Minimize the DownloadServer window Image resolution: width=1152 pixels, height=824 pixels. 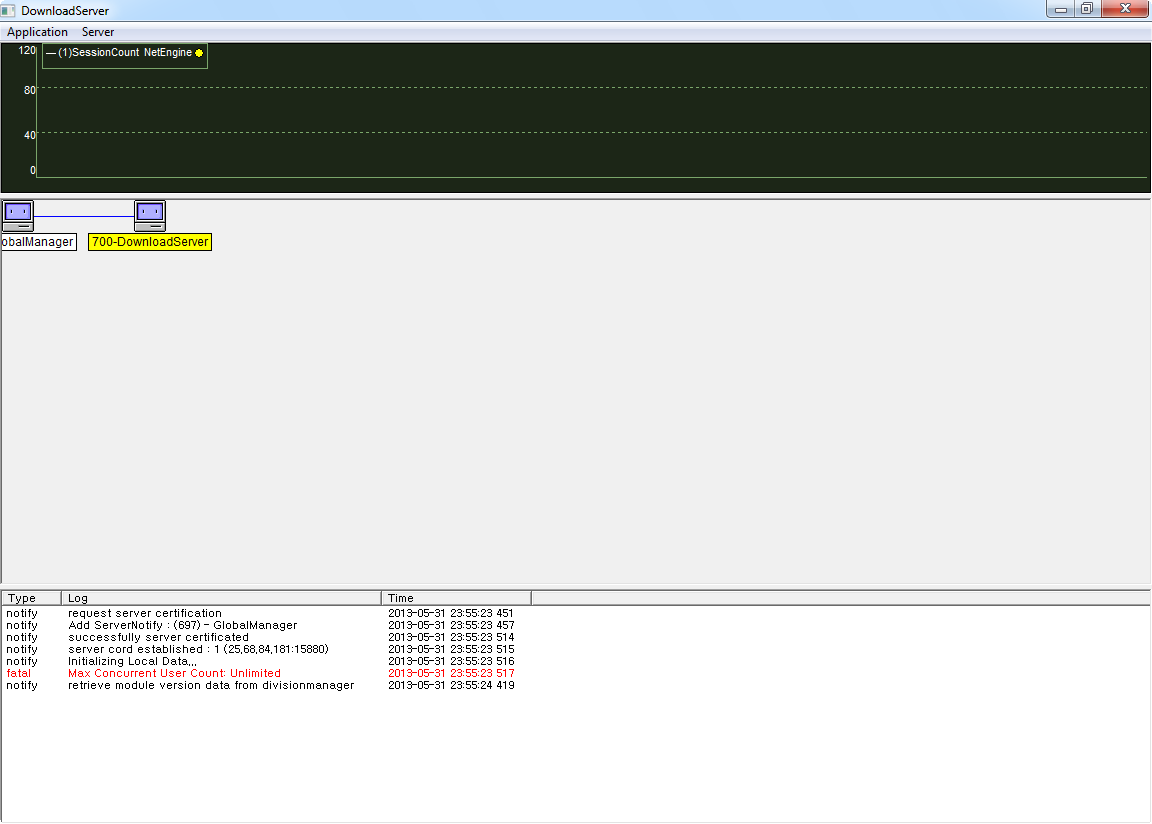coord(1061,9)
